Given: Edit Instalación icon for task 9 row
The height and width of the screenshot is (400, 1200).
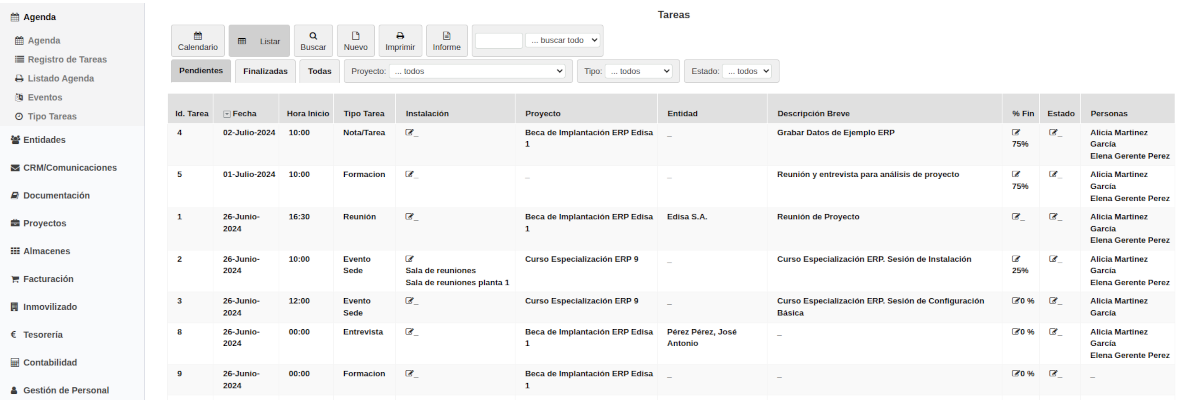Looking at the screenshot, I should (x=410, y=373).
